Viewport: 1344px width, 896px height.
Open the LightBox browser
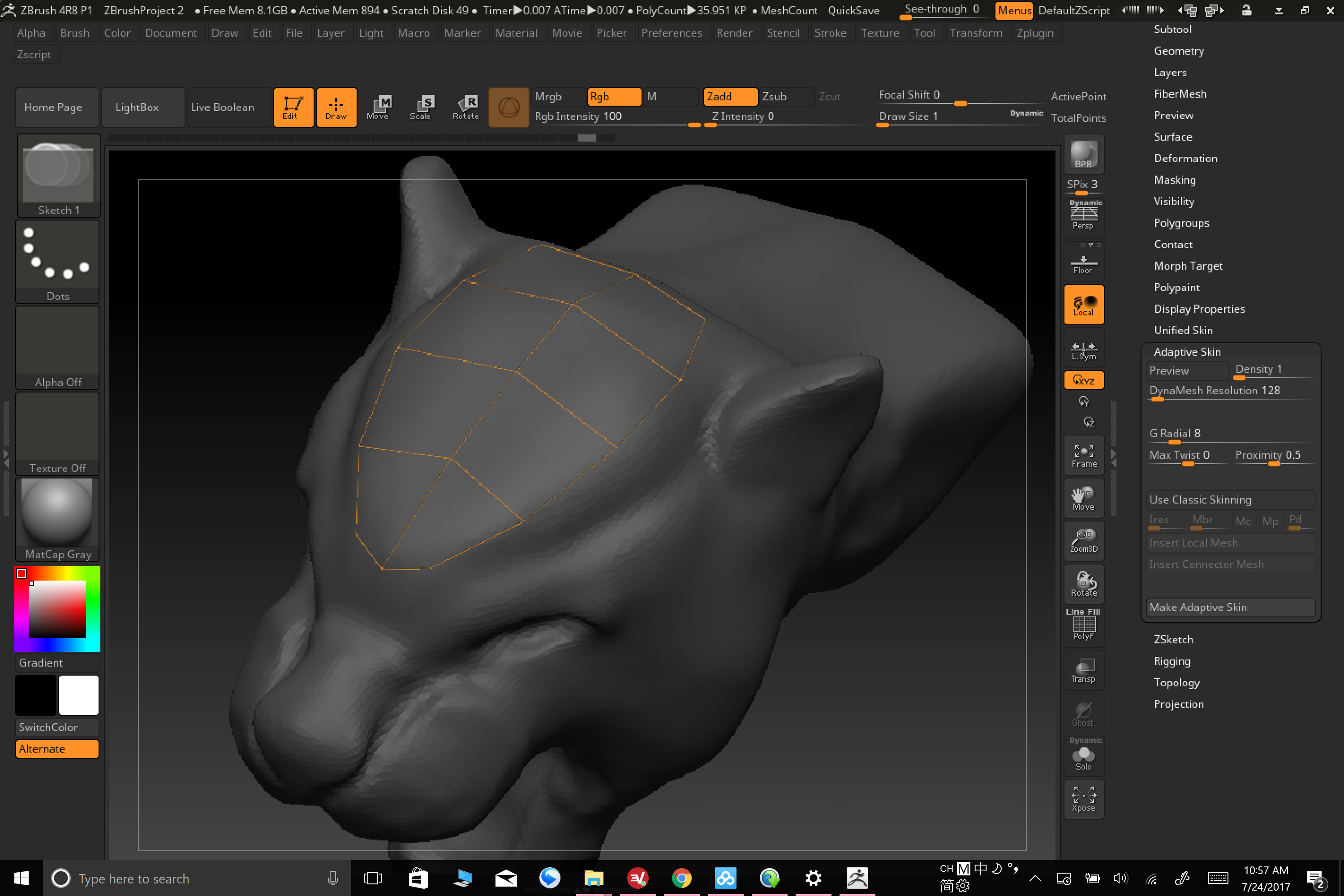137,107
